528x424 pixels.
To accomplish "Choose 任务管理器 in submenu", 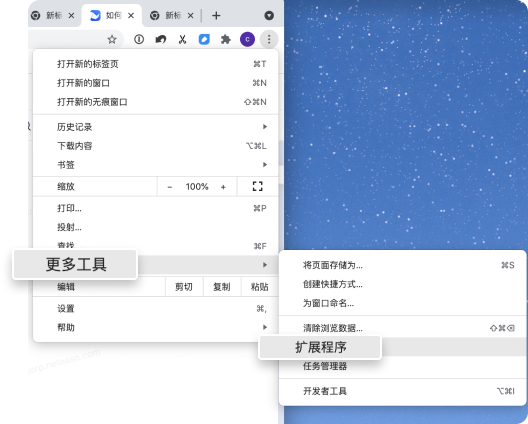I will [402, 366].
